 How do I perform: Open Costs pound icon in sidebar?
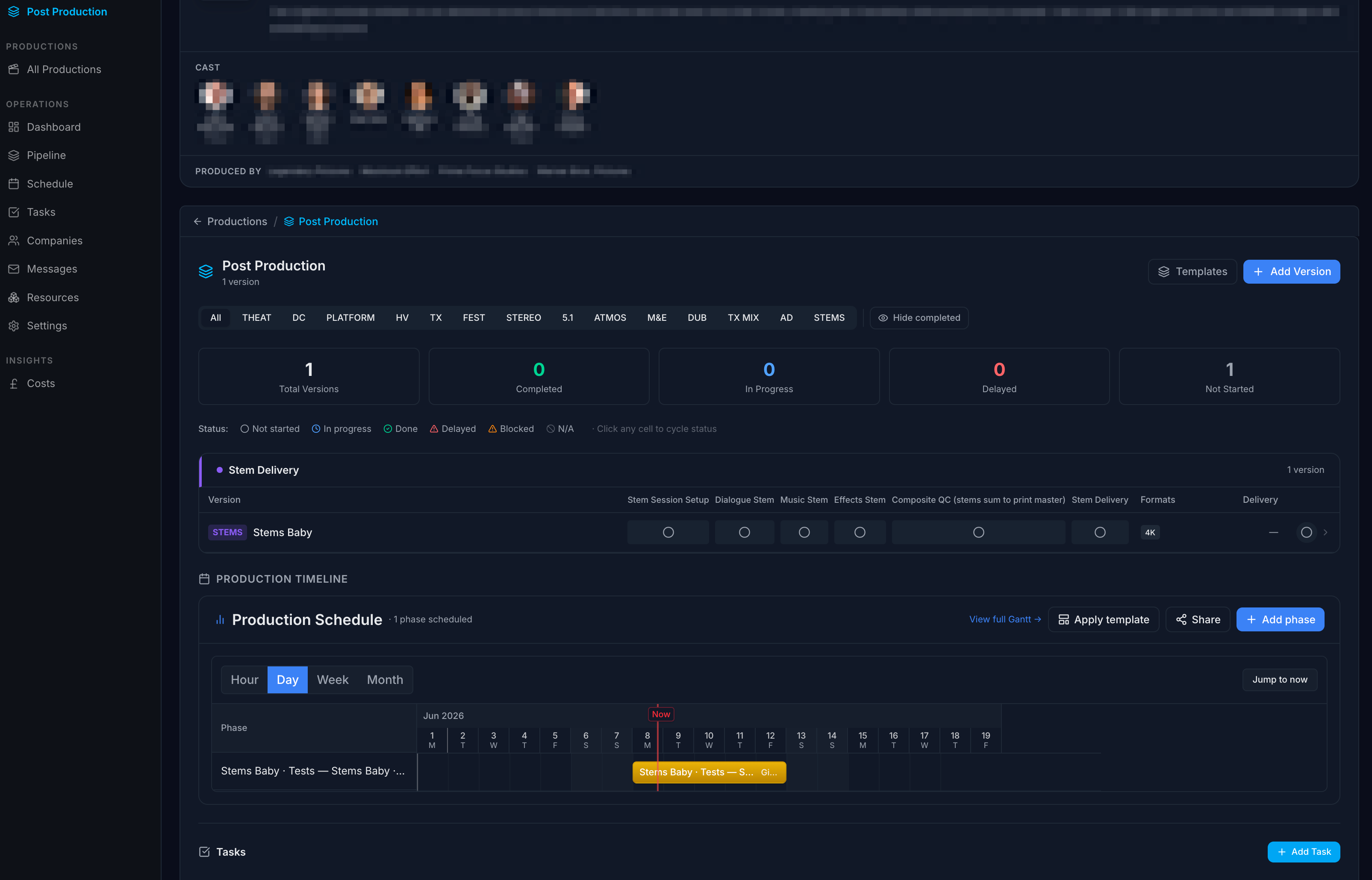14,384
